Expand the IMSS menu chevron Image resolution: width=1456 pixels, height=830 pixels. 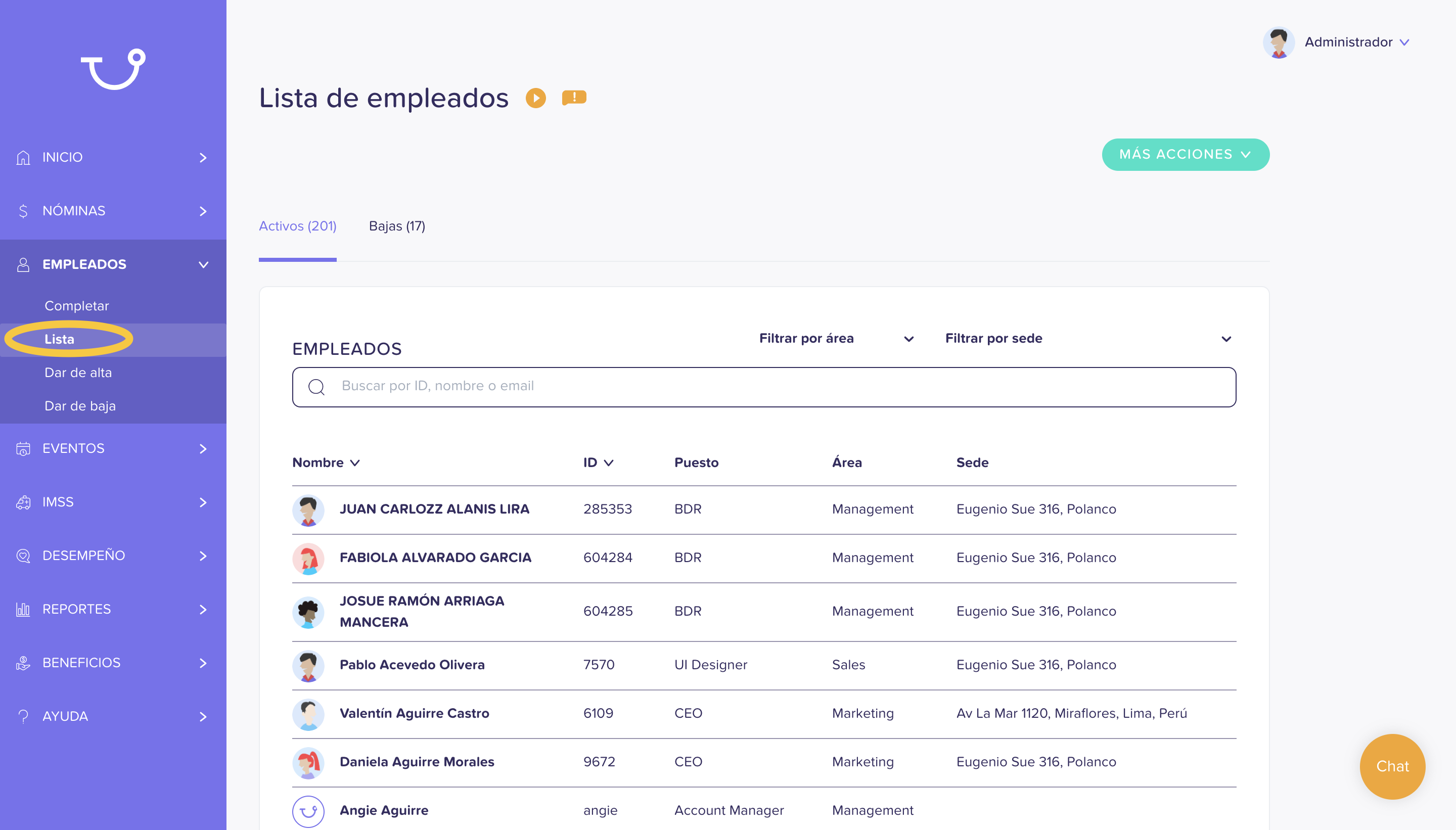pyautogui.click(x=203, y=502)
